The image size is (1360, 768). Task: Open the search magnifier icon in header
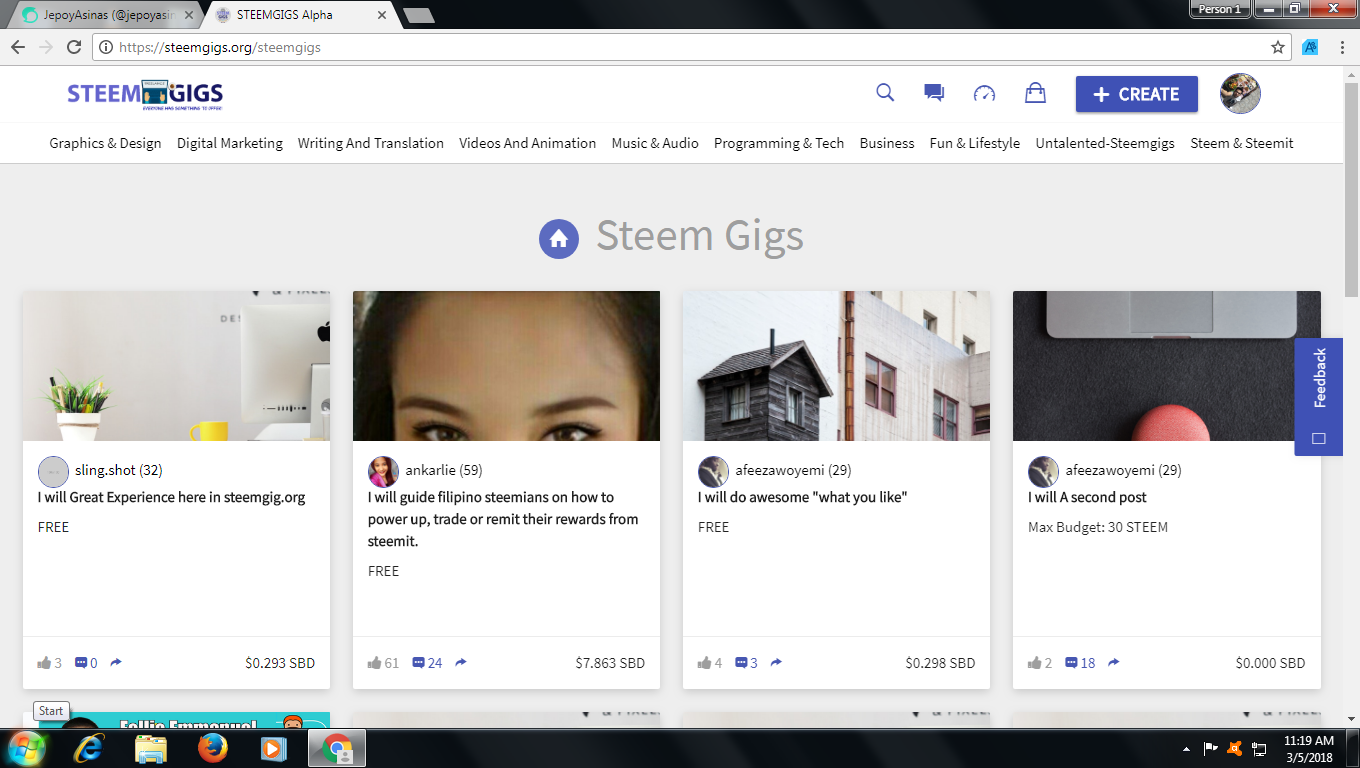(x=885, y=93)
